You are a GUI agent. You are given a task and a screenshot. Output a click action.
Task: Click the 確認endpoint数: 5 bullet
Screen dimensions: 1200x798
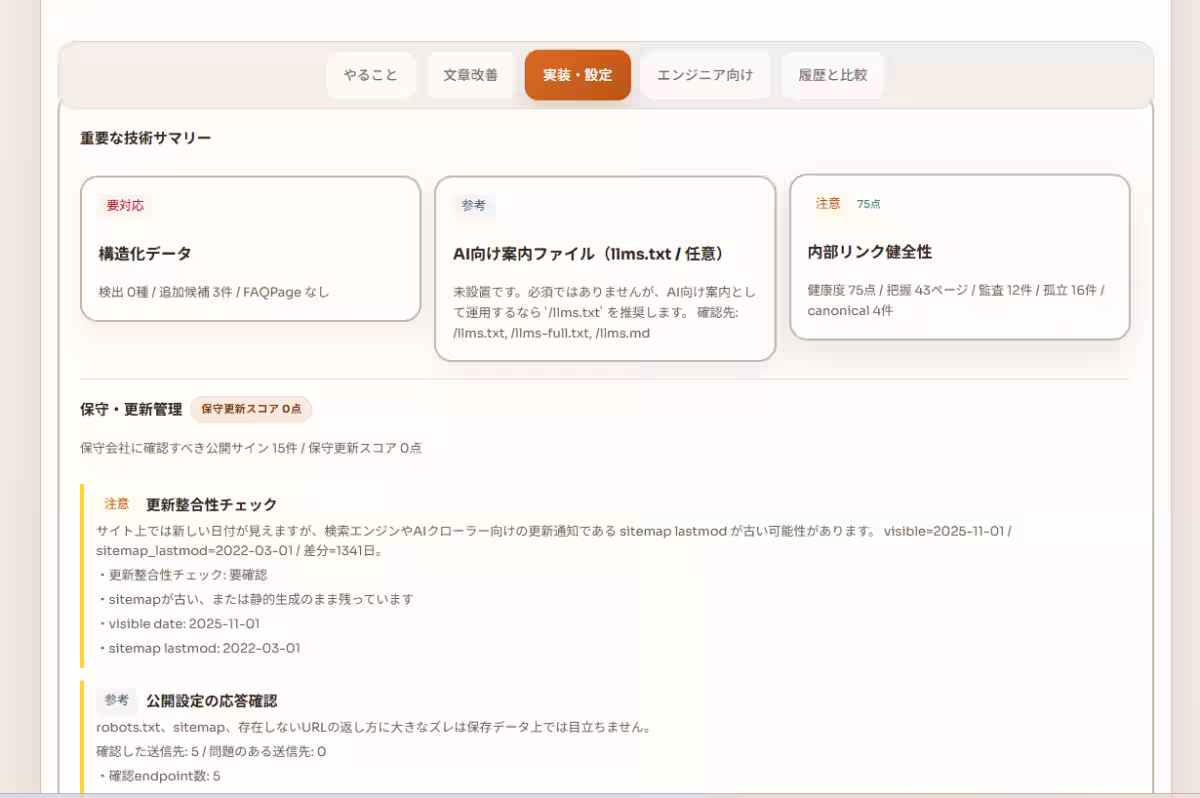pyautogui.click(x=158, y=776)
